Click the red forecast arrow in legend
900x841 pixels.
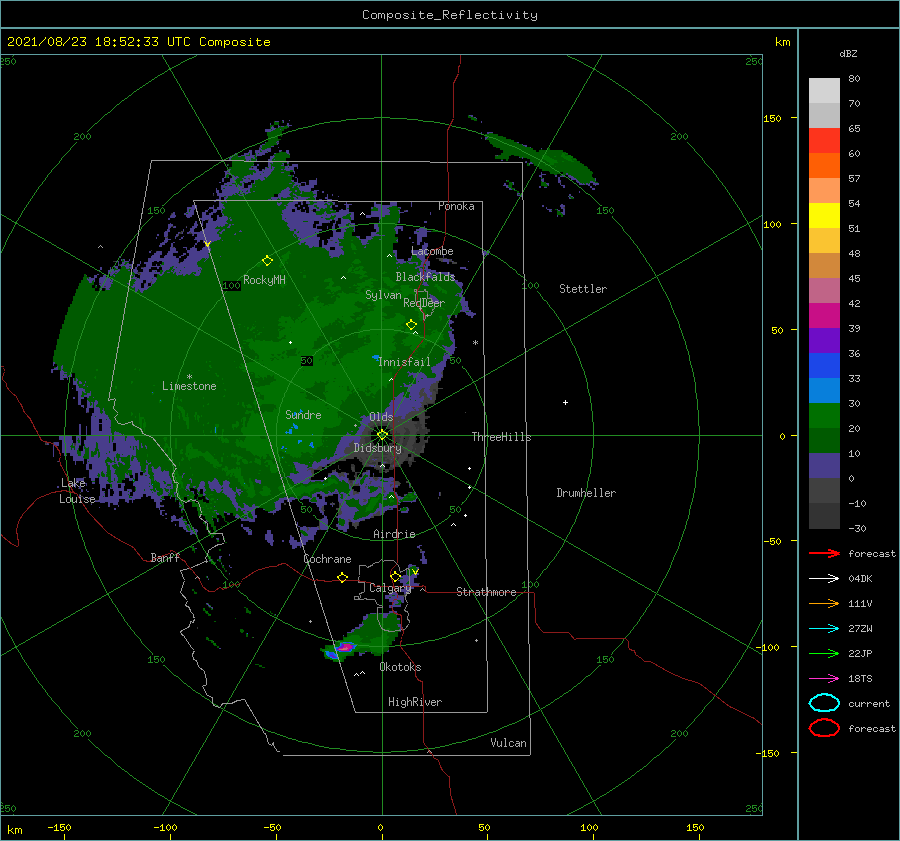(x=824, y=553)
